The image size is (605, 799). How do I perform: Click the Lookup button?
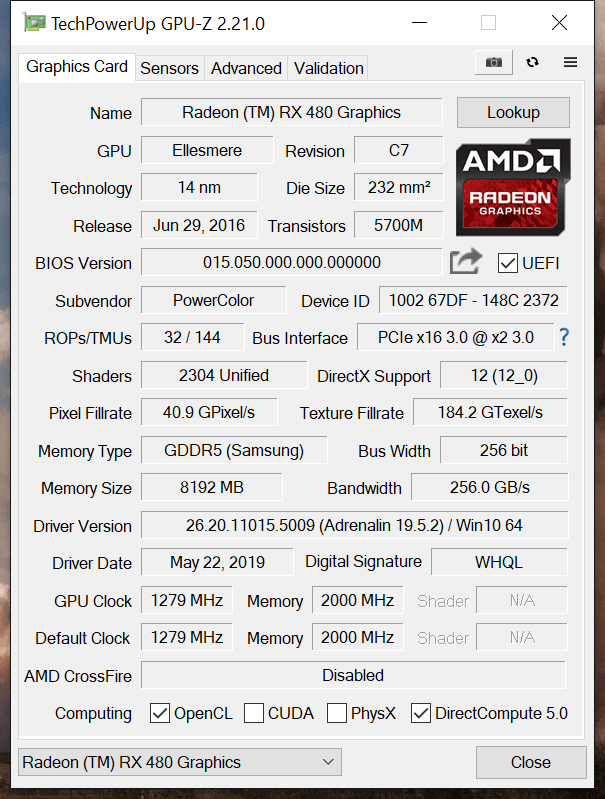pyautogui.click(x=513, y=112)
